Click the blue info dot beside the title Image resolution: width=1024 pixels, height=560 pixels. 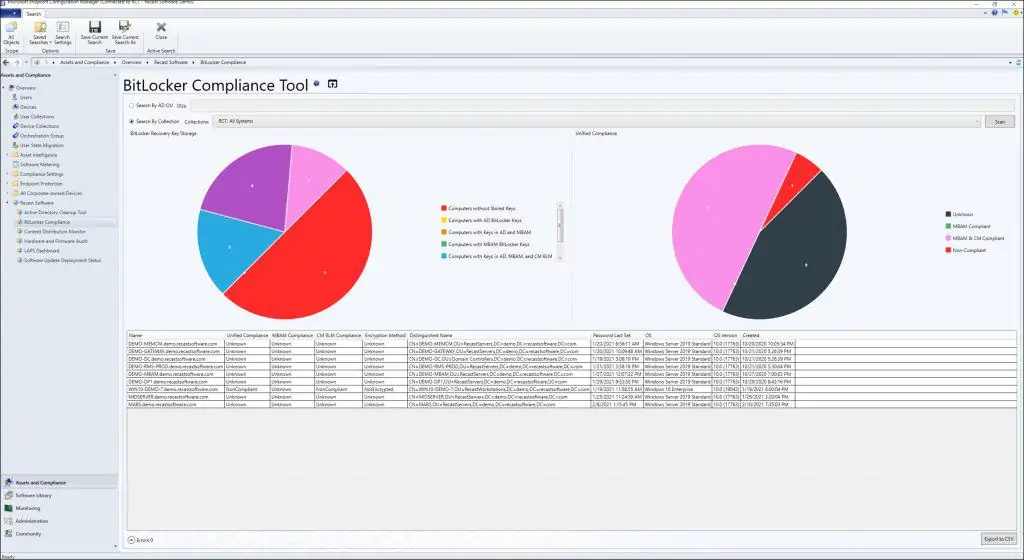[x=317, y=84]
